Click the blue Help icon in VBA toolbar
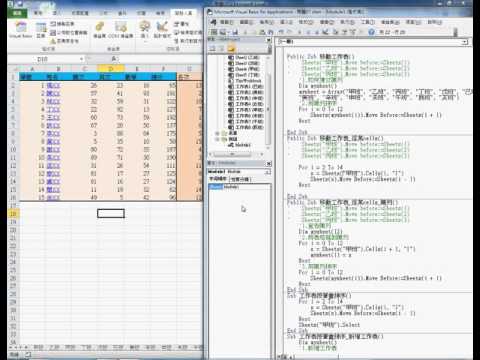 tap(371, 32)
